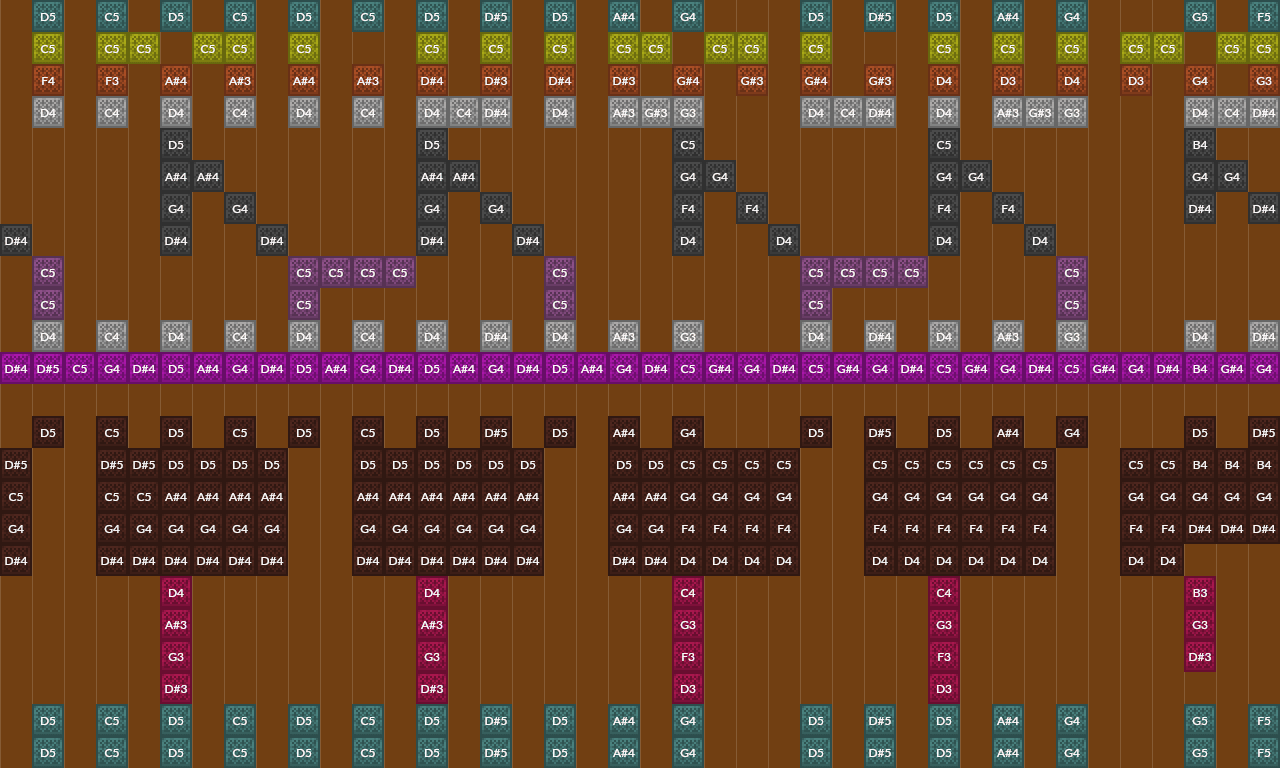The image size is (1280, 768).
Task: Click the crimson A#3 note block
Action: coord(176,624)
